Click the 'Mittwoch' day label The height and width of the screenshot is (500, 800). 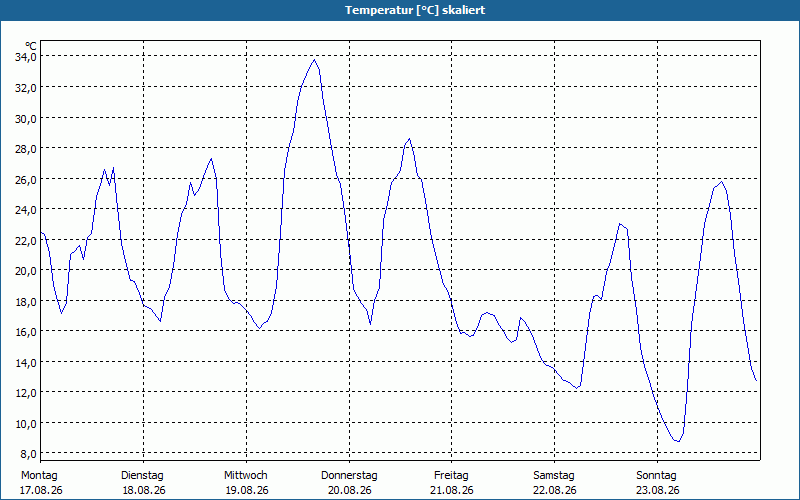(x=245, y=476)
